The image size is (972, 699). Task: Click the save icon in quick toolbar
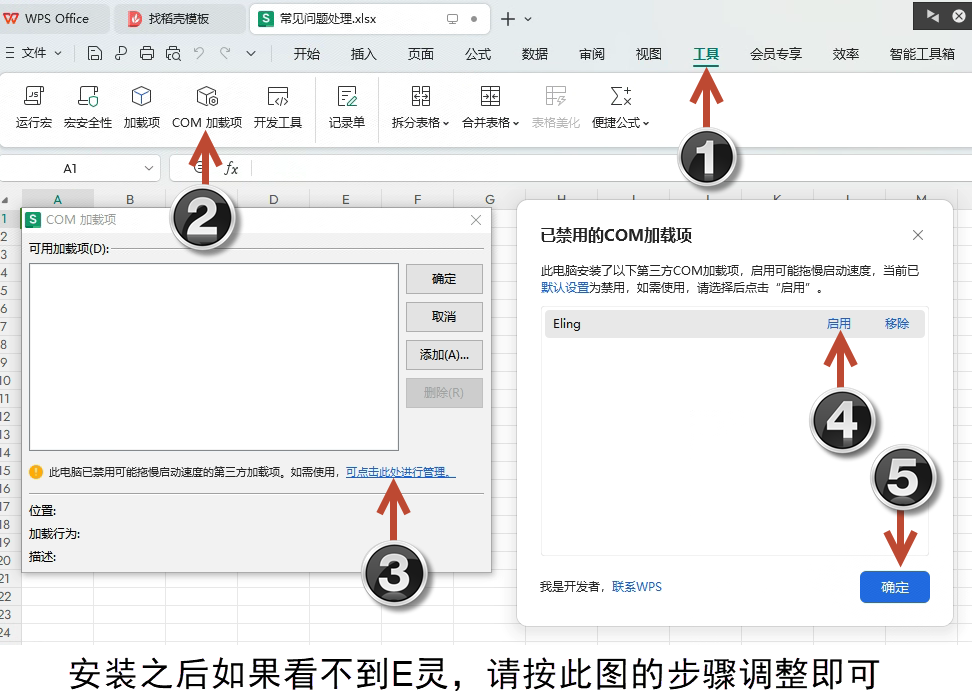click(94, 54)
